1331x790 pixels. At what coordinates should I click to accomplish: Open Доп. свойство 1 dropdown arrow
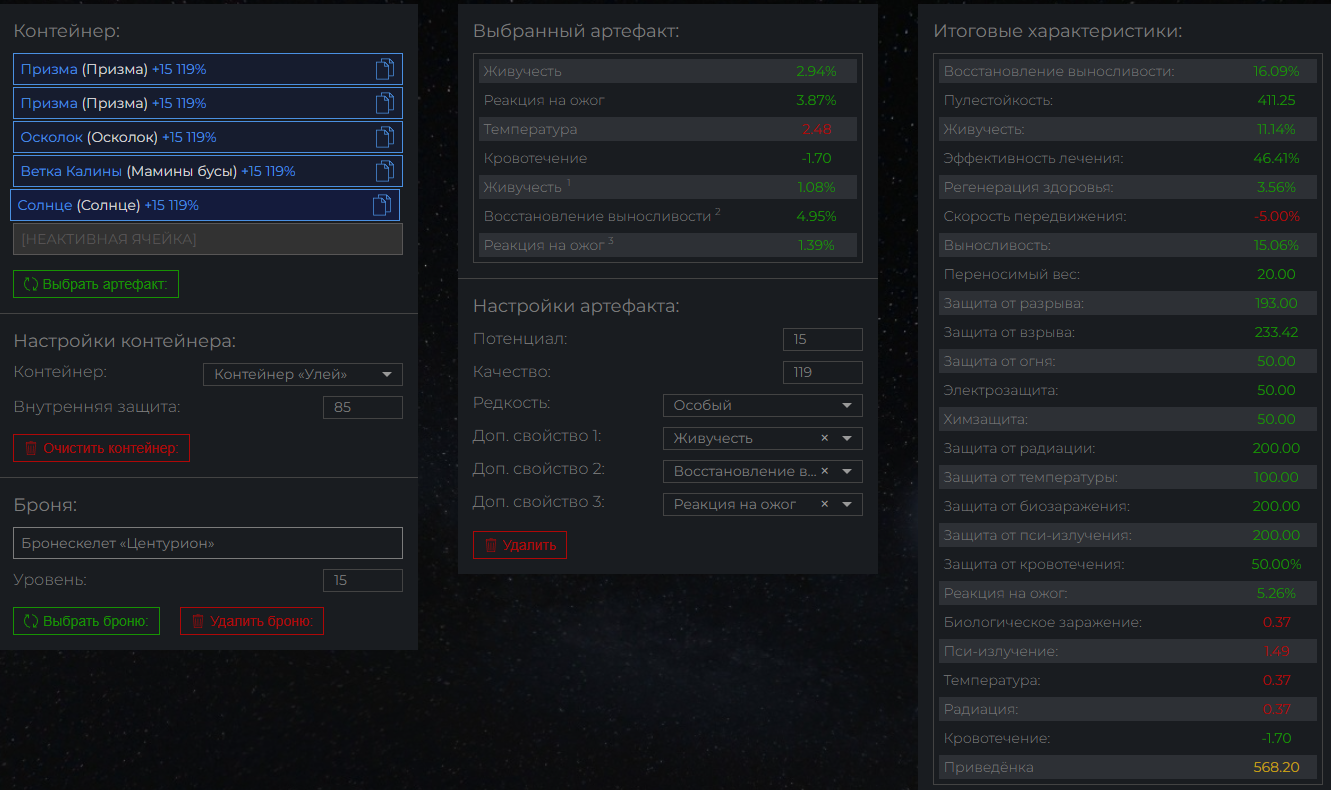(847, 438)
